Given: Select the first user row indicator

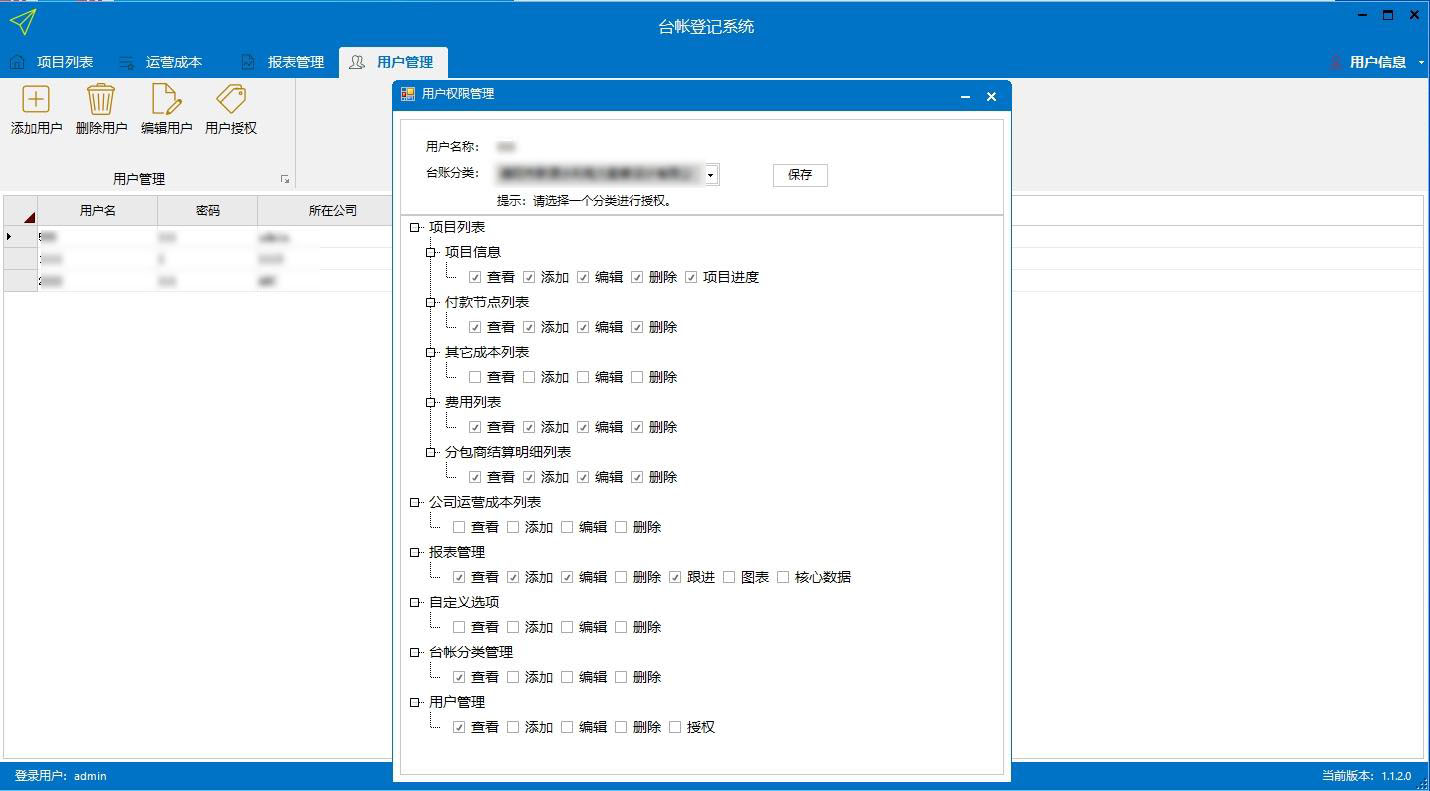Looking at the screenshot, I should (21, 237).
